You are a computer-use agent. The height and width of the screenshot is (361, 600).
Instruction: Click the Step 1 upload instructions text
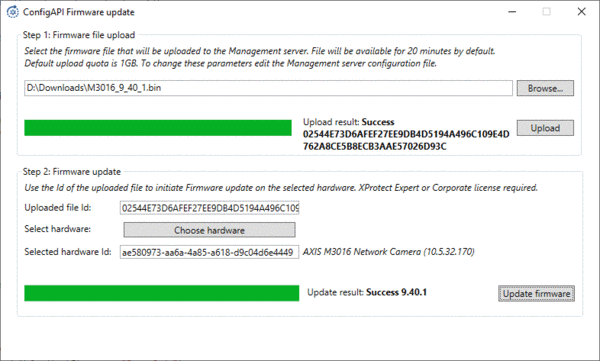pos(260,57)
